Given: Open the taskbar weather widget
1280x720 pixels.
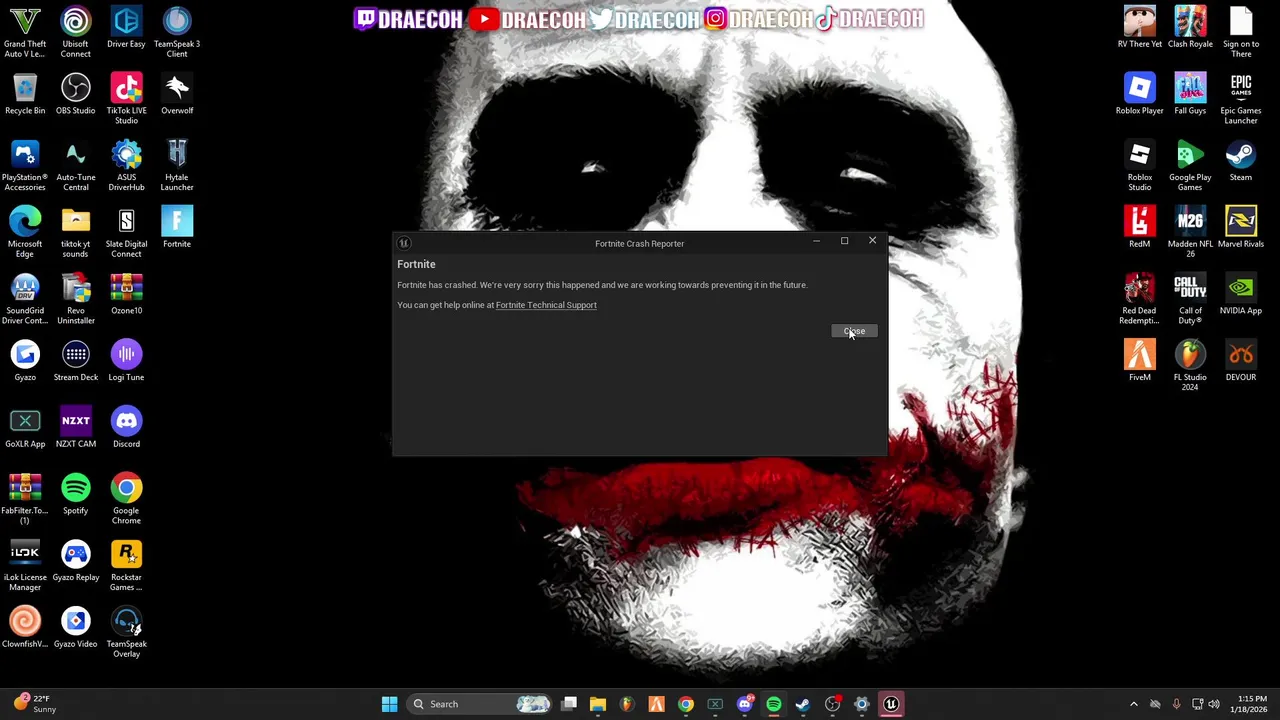Looking at the screenshot, I should (x=34, y=704).
